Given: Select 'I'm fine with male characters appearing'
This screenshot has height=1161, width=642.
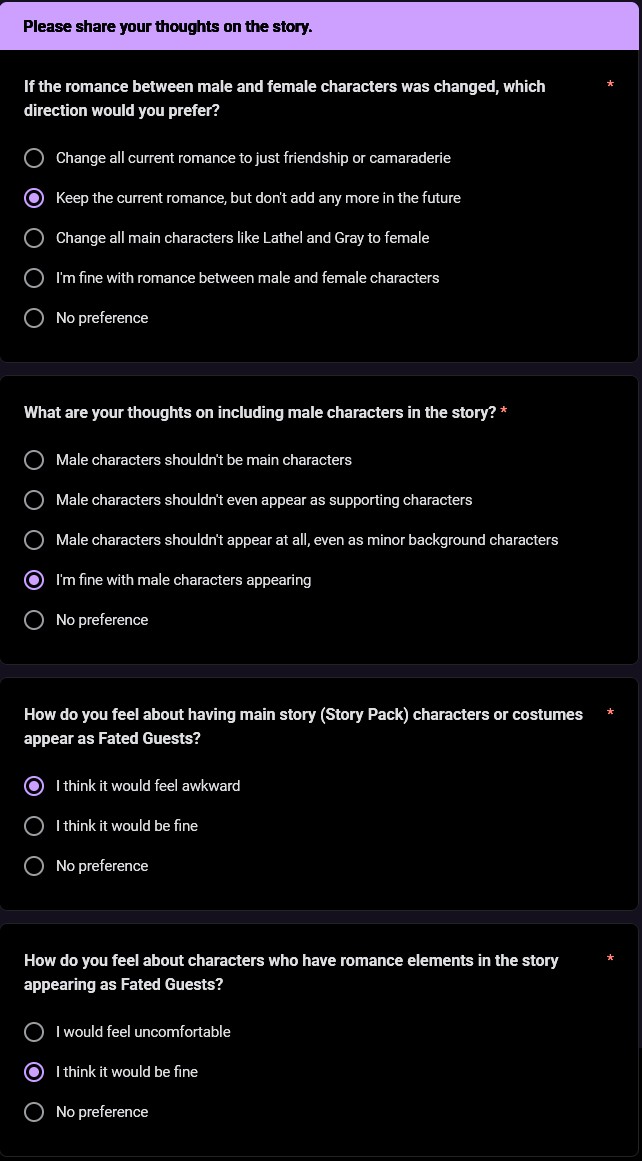Looking at the screenshot, I should [34, 580].
